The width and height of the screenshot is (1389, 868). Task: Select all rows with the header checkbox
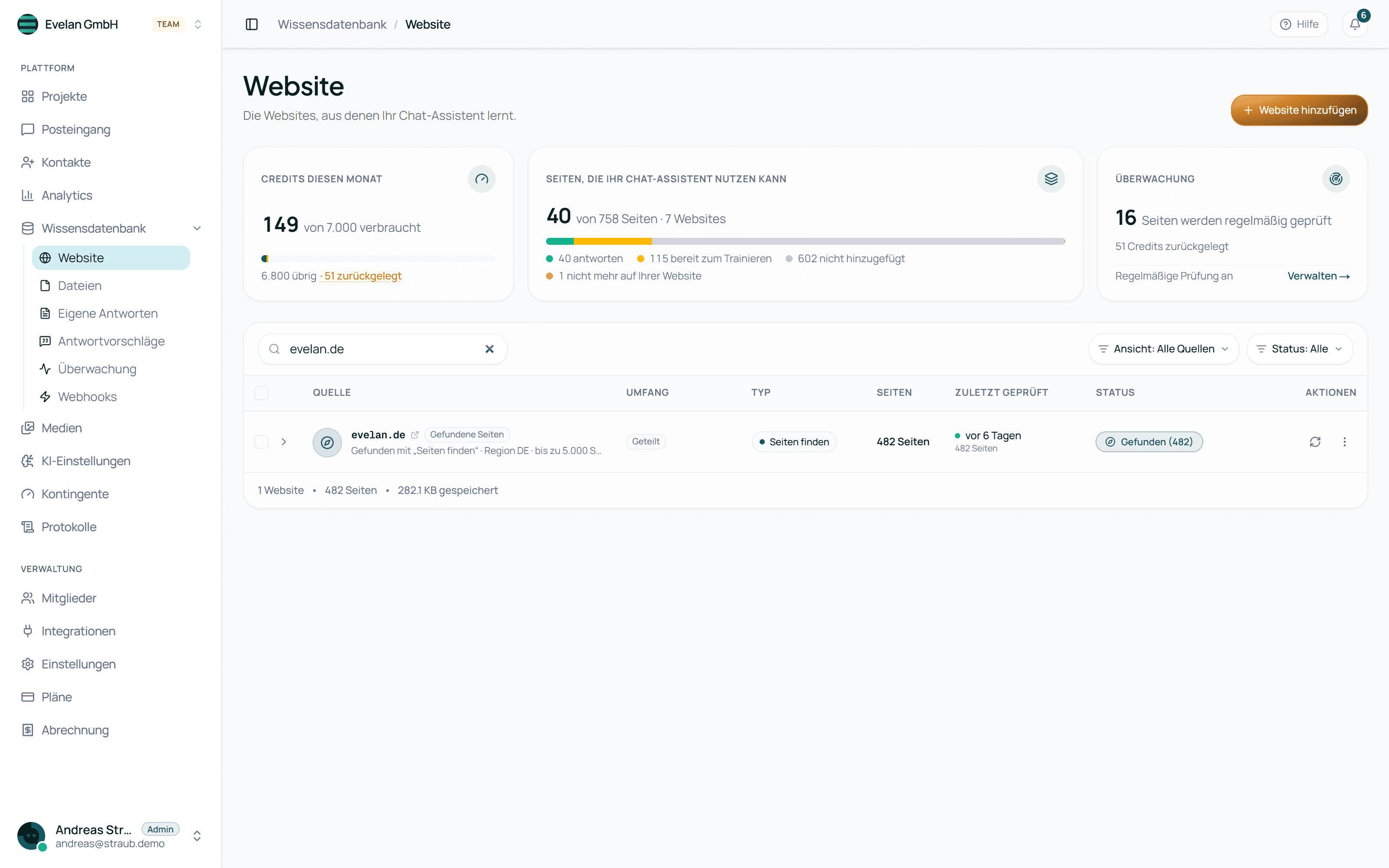(261, 393)
